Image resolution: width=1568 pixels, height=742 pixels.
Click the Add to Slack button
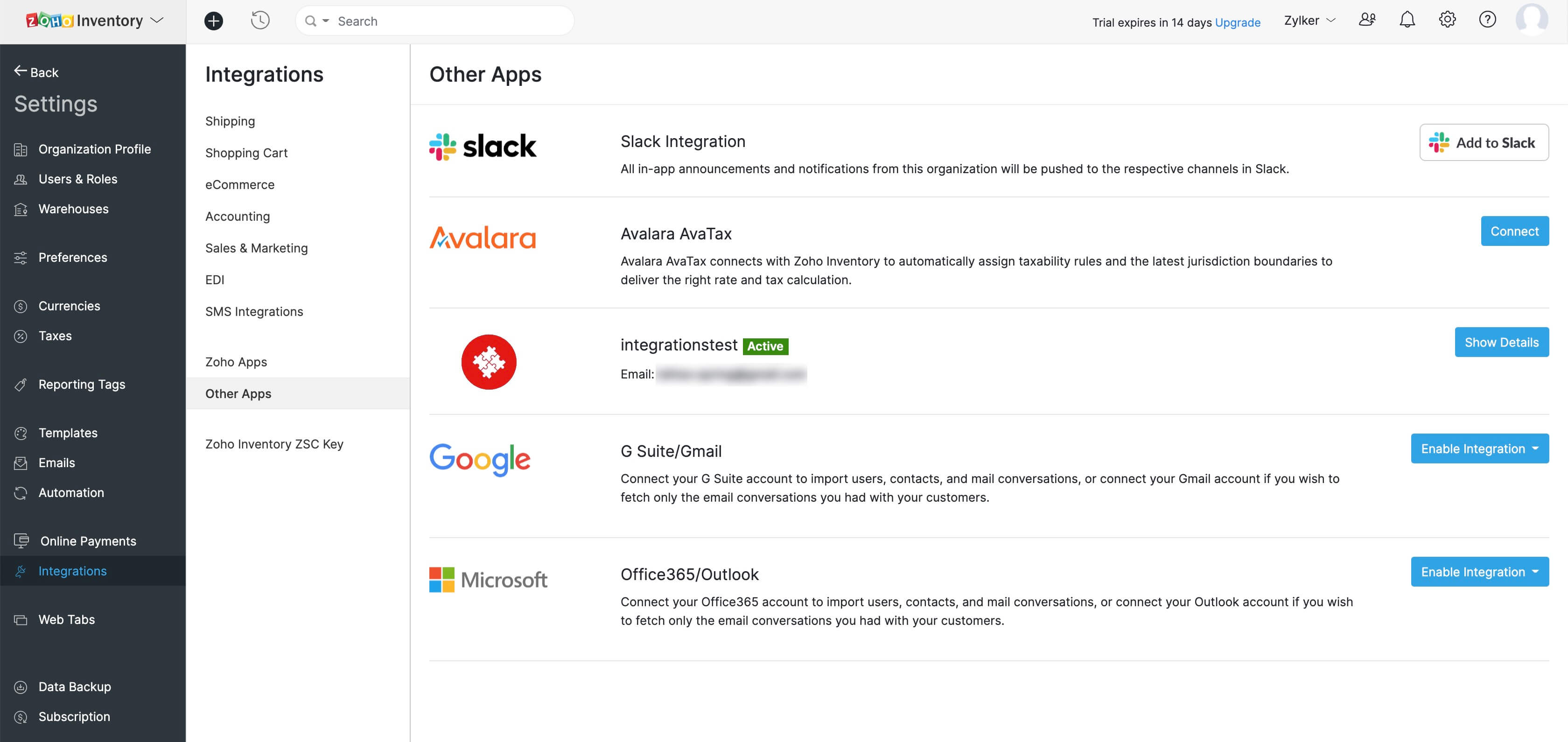[1484, 143]
